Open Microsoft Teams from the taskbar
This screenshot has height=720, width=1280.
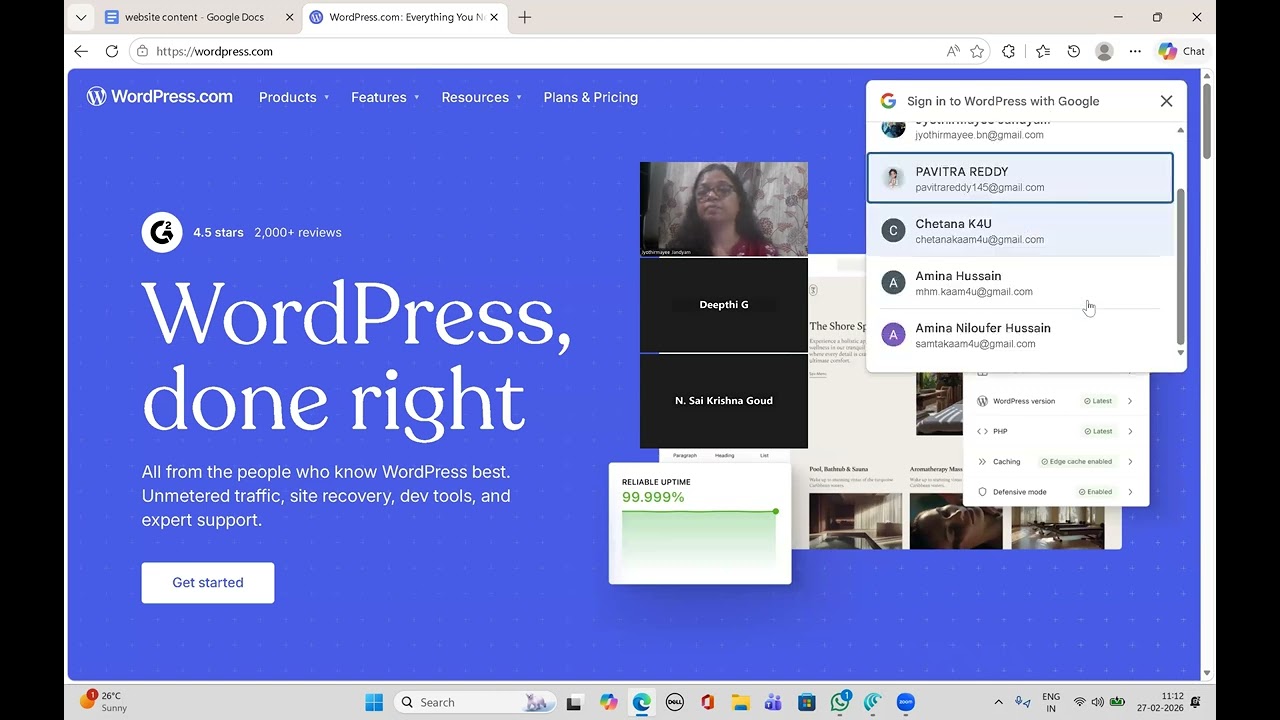pyautogui.click(x=773, y=702)
